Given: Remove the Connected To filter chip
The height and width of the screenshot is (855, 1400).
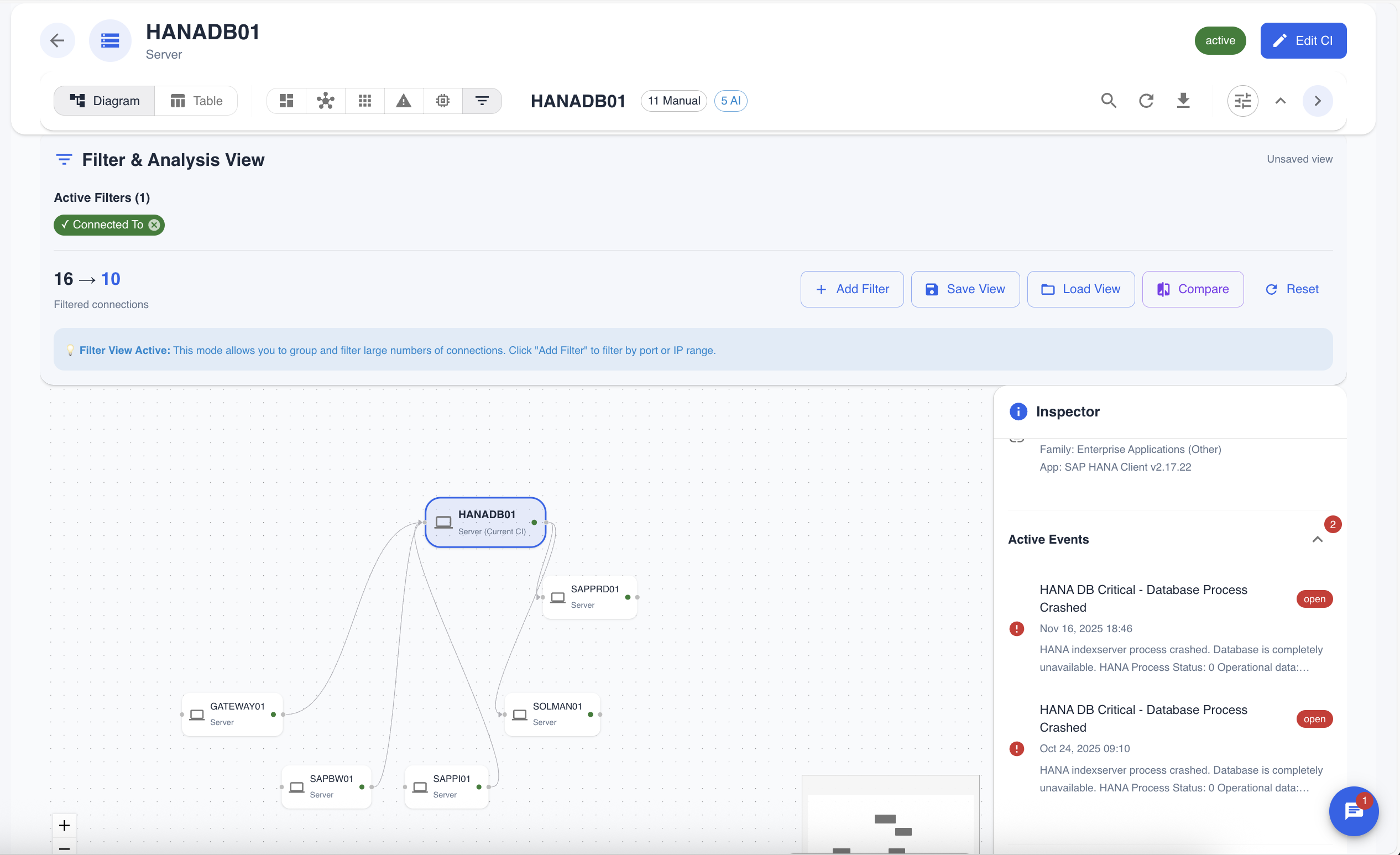Looking at the screenshot, I should click(x=154, y=225).
